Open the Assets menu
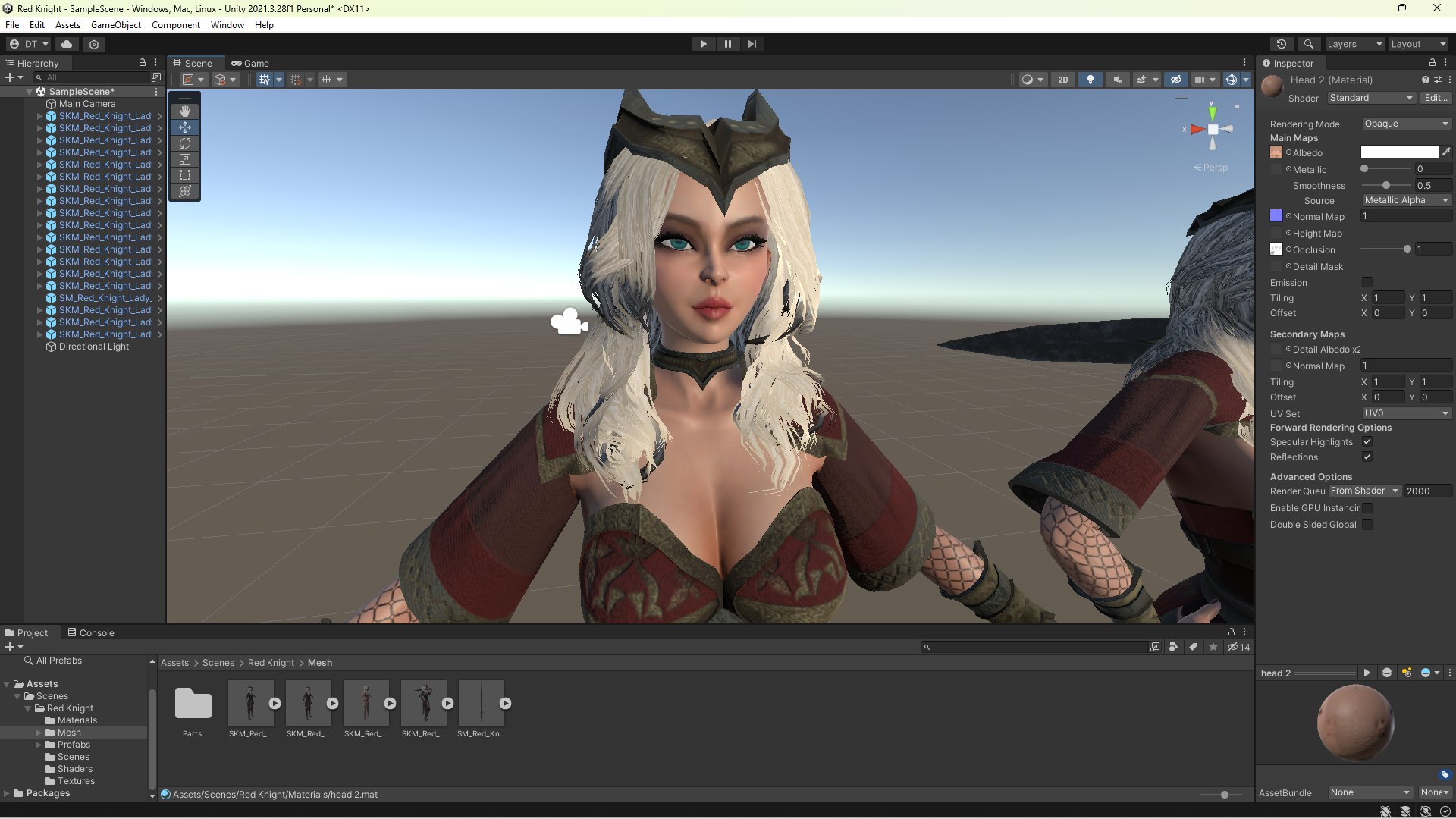 (x=67, y=25)
